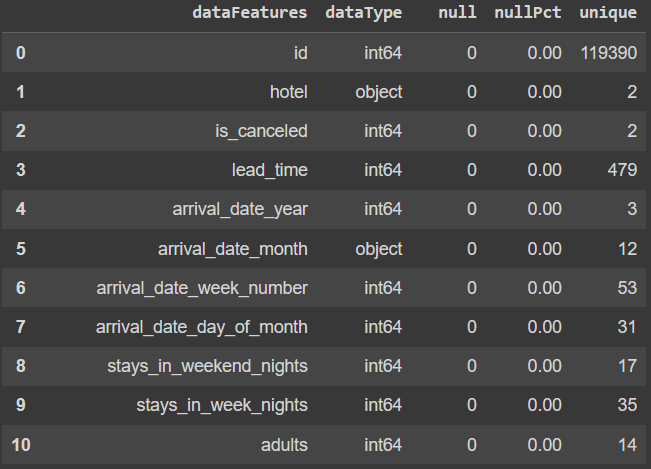Screen dimensions: 651x469
Task: Select the 'hotel' feature cell
Action: 289,92
